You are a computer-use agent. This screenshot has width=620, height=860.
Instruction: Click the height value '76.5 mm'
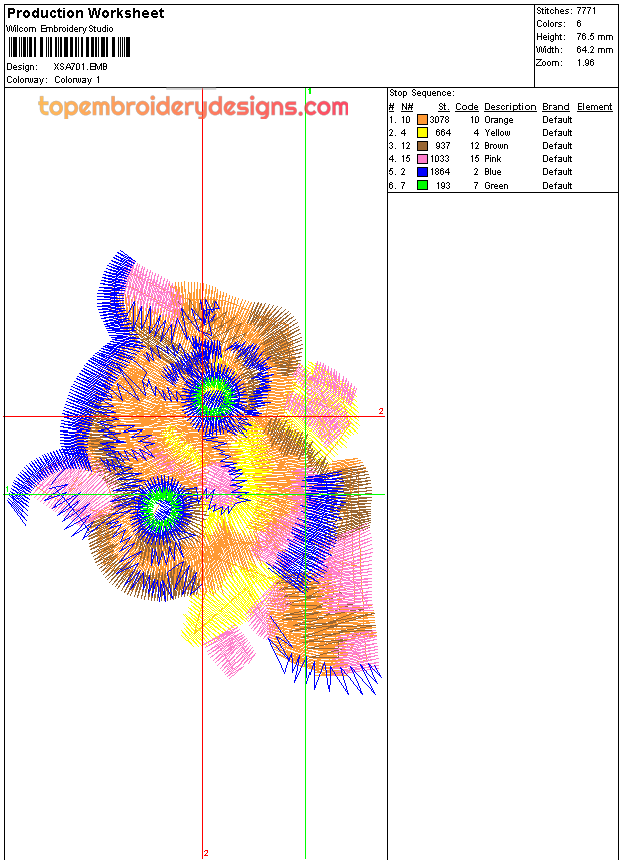tap(595, 37)
